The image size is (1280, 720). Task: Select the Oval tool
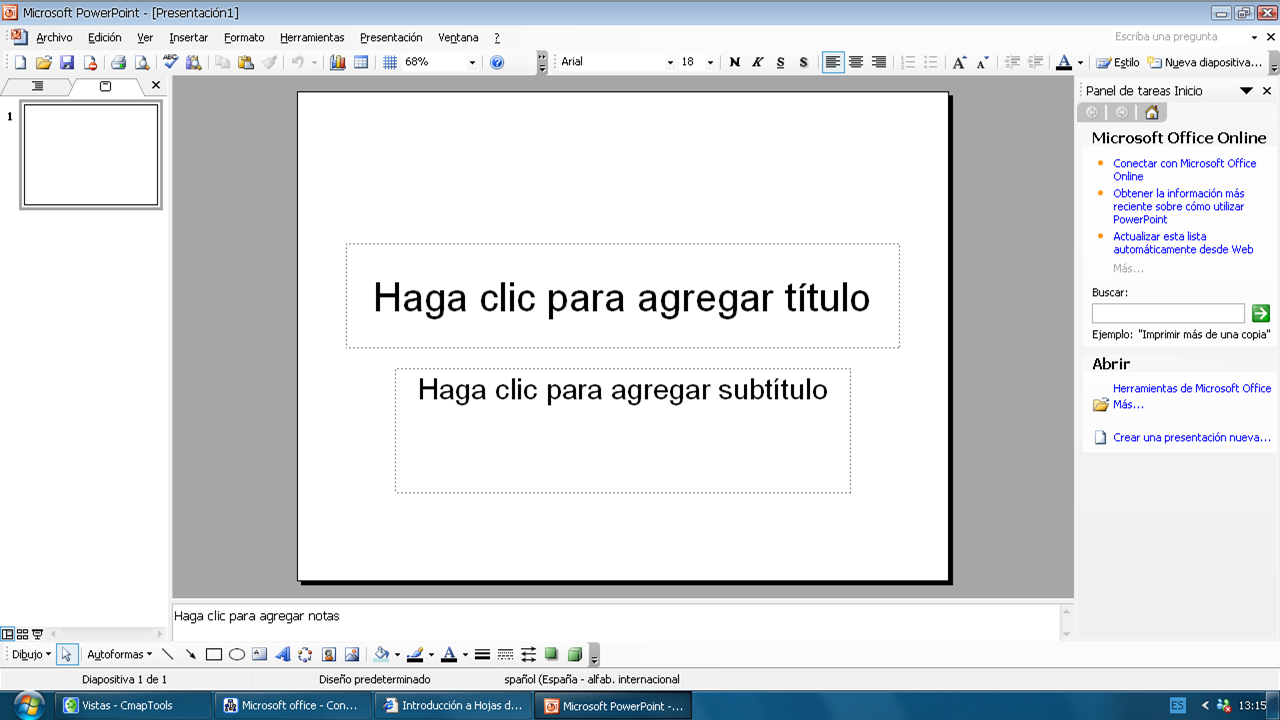point(237,655)
